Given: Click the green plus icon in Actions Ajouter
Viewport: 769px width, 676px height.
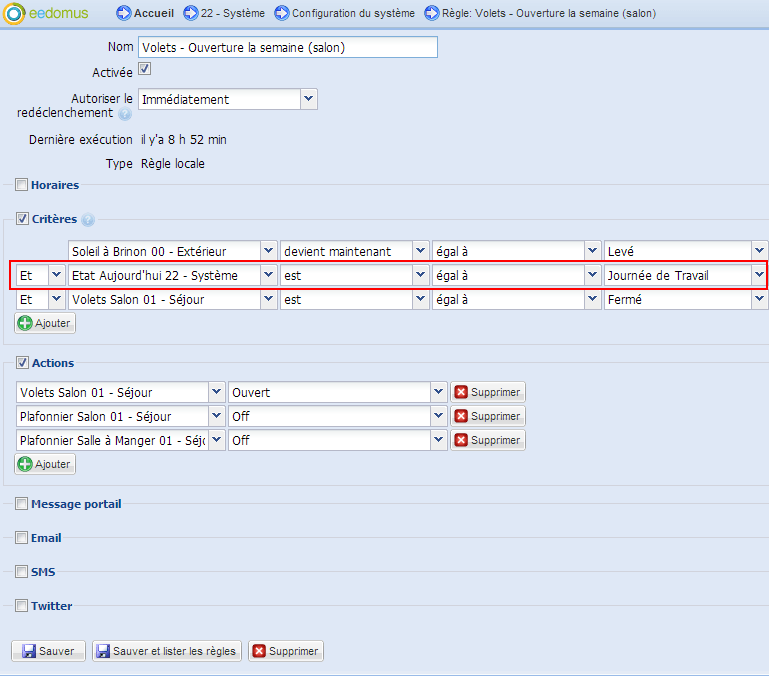Looking at the screenshot, I should click(25, 464).
